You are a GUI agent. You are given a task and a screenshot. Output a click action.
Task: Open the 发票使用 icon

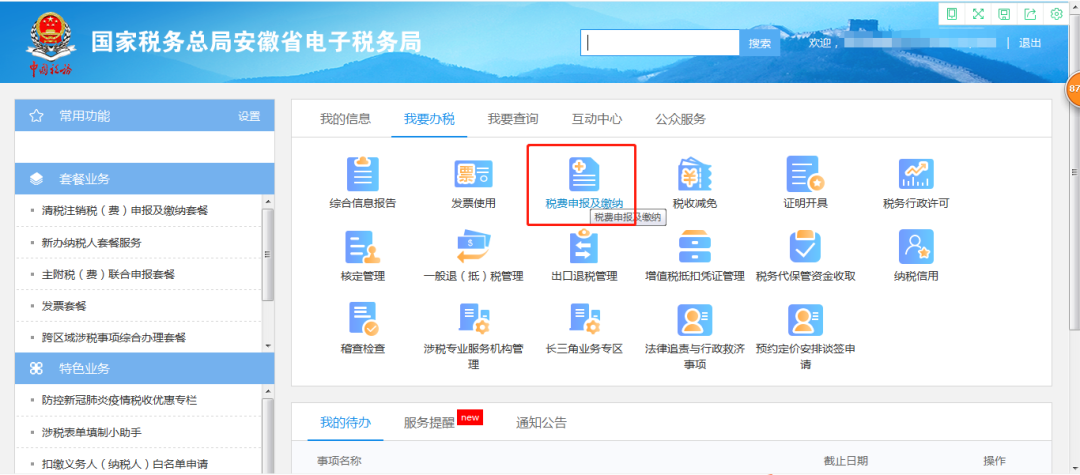[x=473, y=175]
